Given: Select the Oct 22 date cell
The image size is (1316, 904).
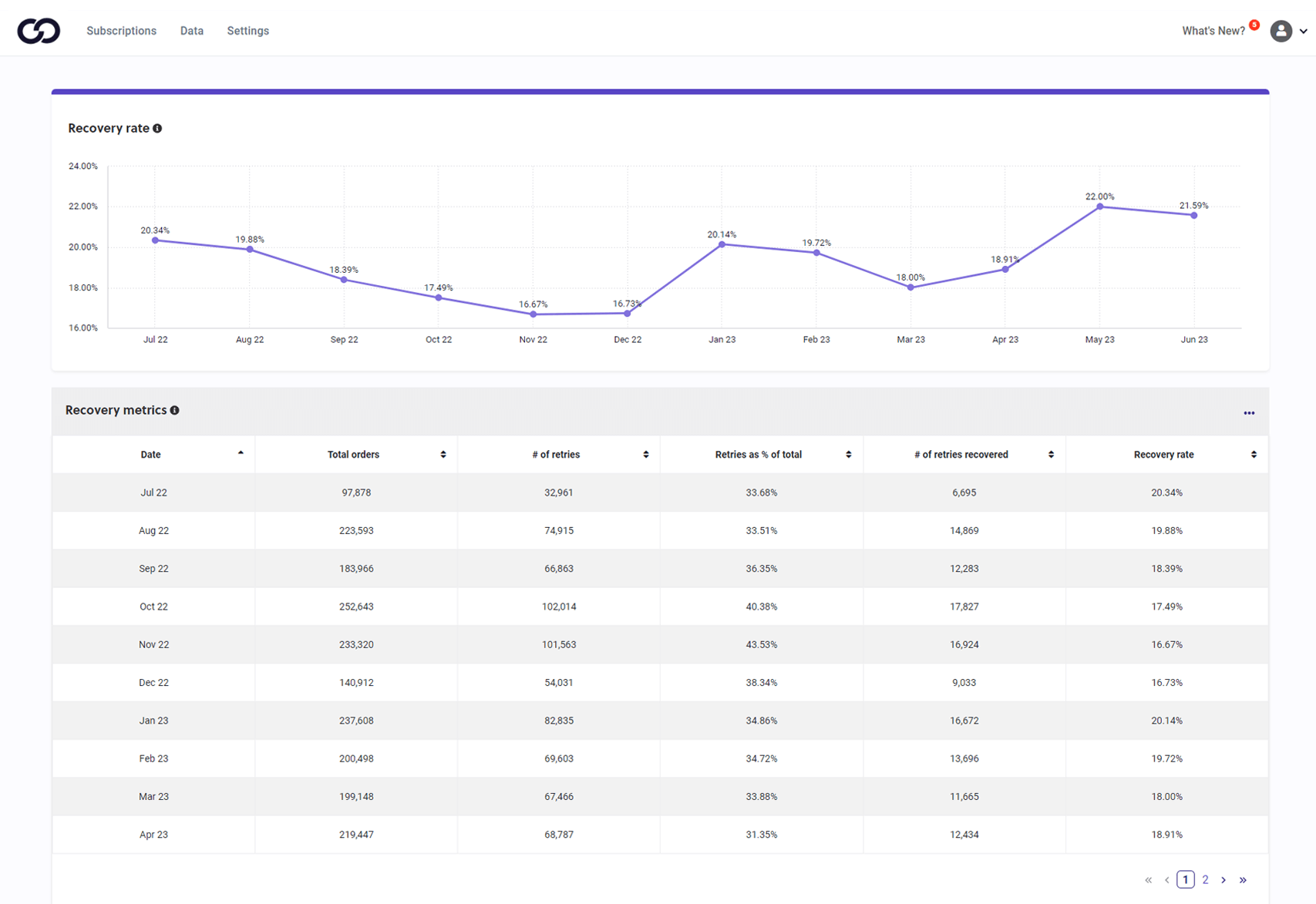Looking at the screenshot, I should coord(153,607).
